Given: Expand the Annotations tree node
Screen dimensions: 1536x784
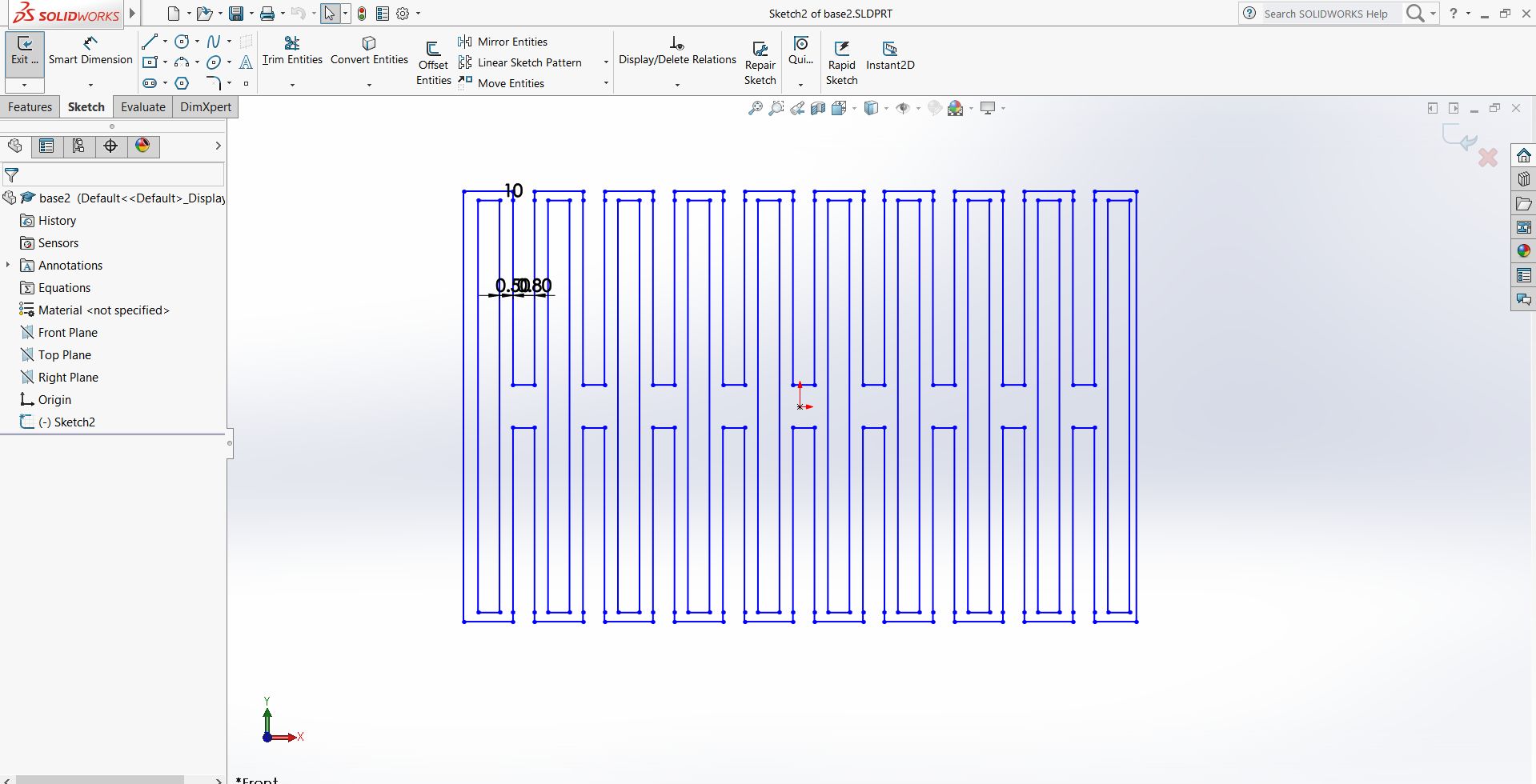Looking at the screenshot, I should pyautogui.click(x=8, y=265).
